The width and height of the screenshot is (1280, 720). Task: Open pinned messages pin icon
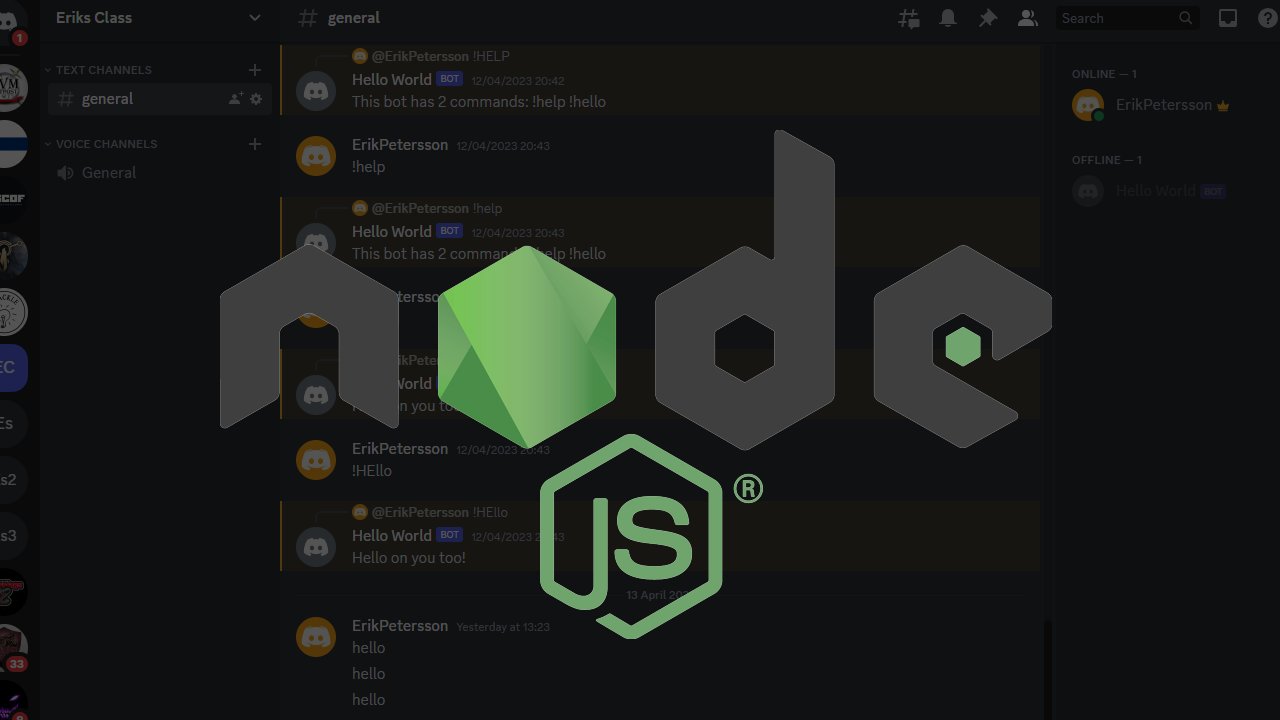987,18
